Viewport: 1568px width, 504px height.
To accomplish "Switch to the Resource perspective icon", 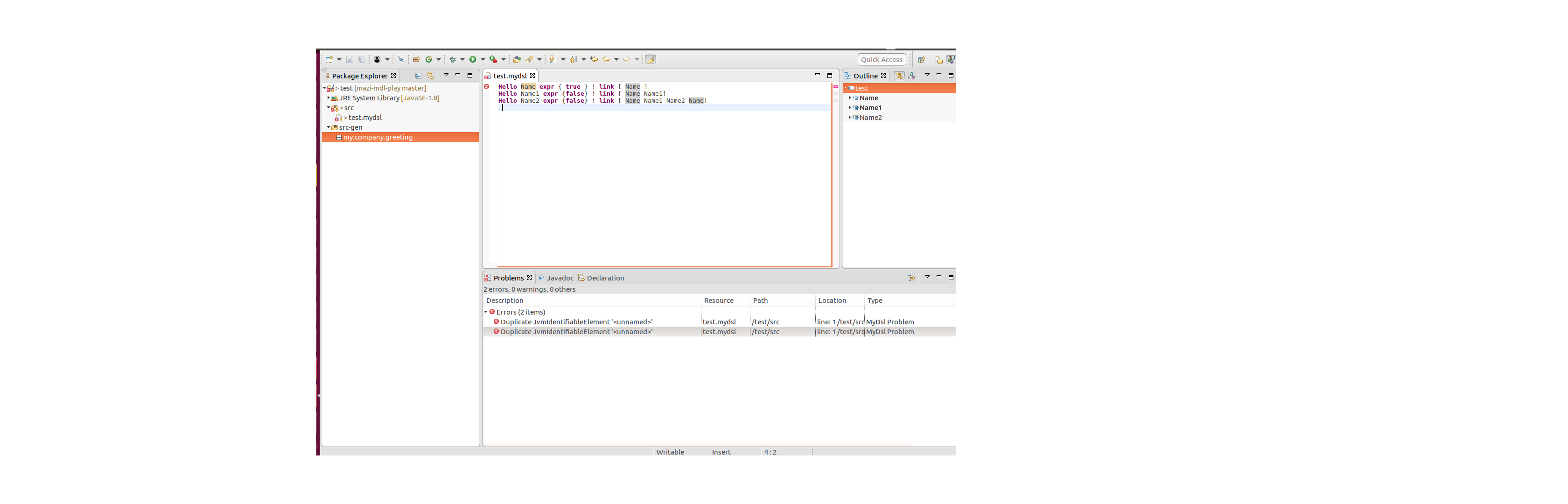I will 938,60.
